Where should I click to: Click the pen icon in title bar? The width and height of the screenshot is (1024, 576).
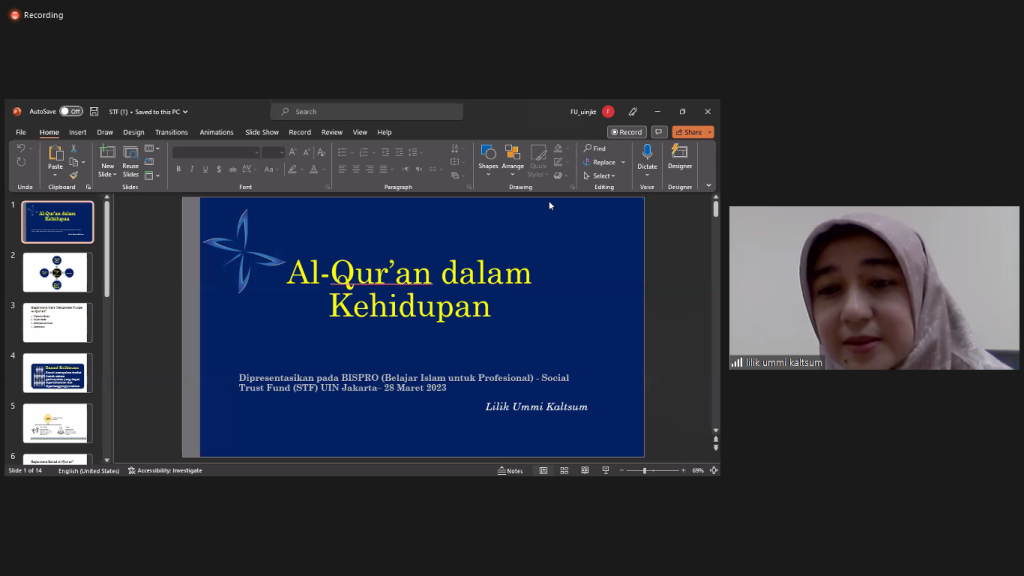pyautogui.click(x=633, y=112)
